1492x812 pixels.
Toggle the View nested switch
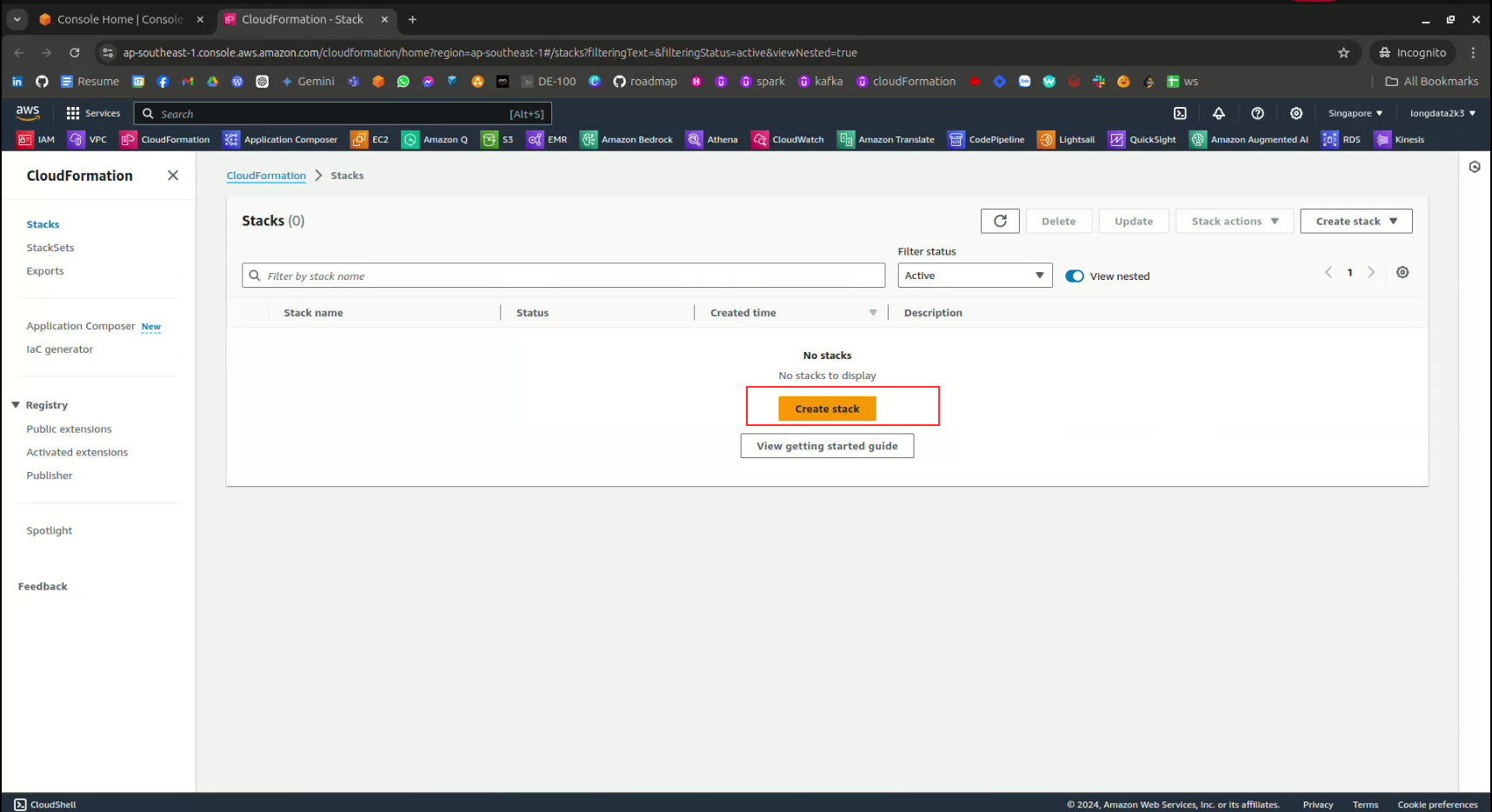tap(1075, 276)
